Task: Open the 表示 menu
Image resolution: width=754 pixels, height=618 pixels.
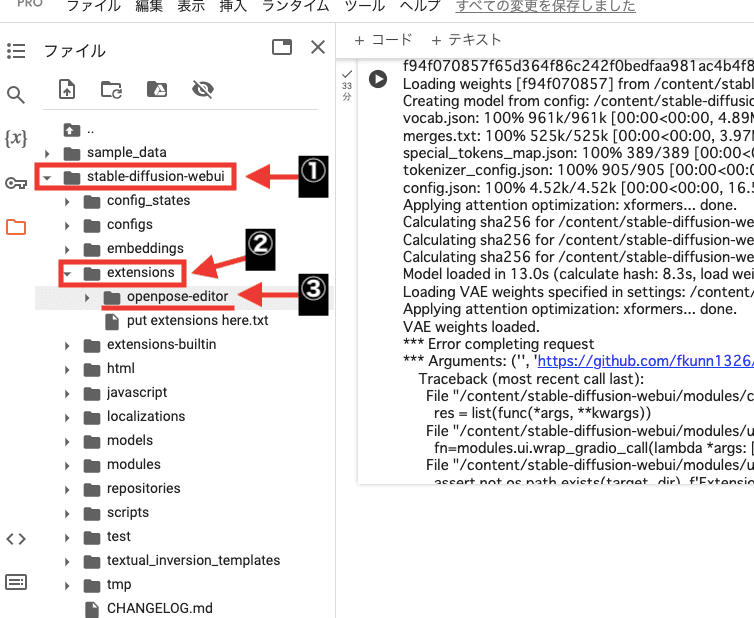Action: (191, 6)
